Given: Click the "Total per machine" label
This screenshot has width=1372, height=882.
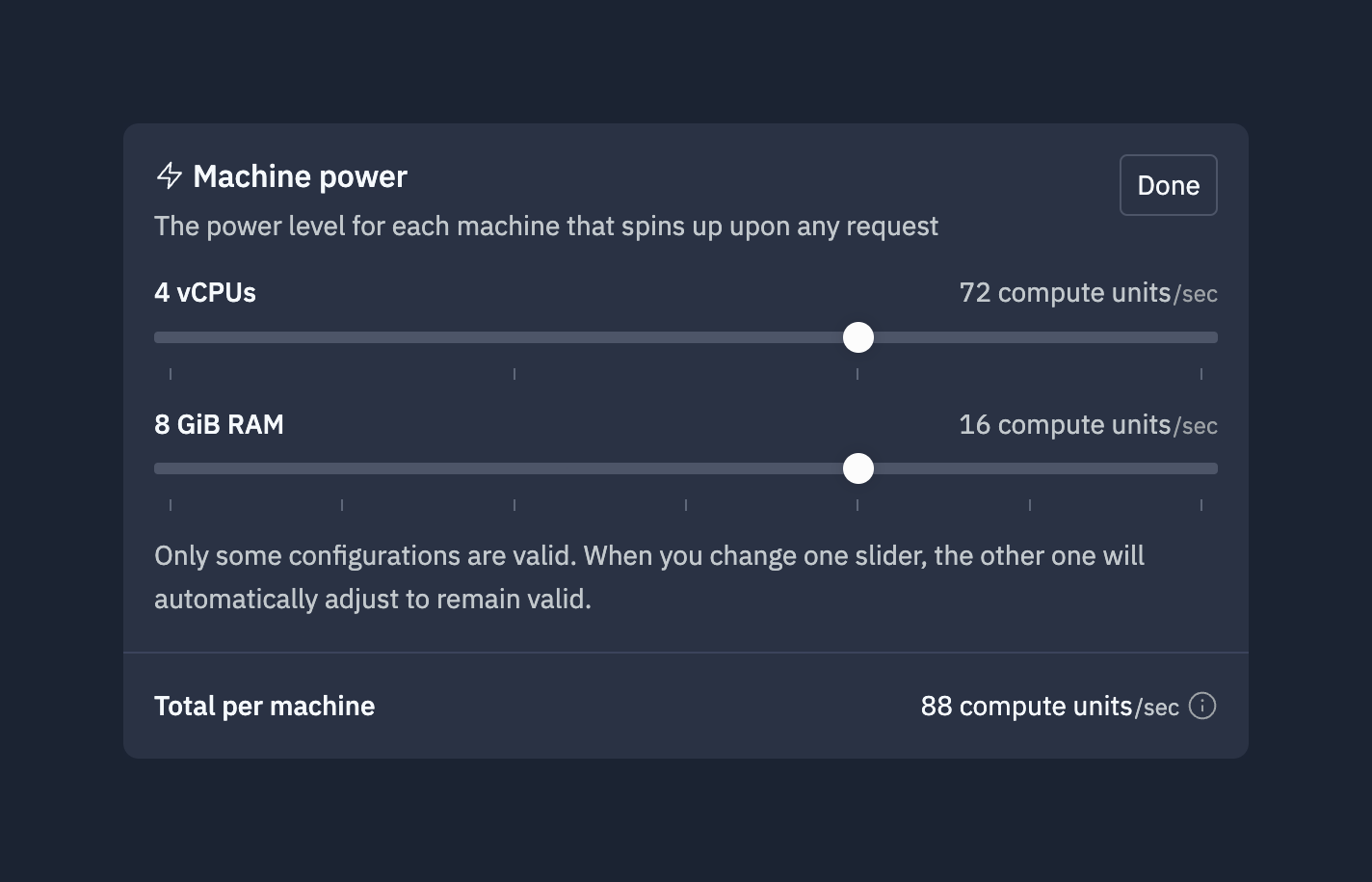Looking at the screenshot, I should pyautogui.click(x=264, y=707).
